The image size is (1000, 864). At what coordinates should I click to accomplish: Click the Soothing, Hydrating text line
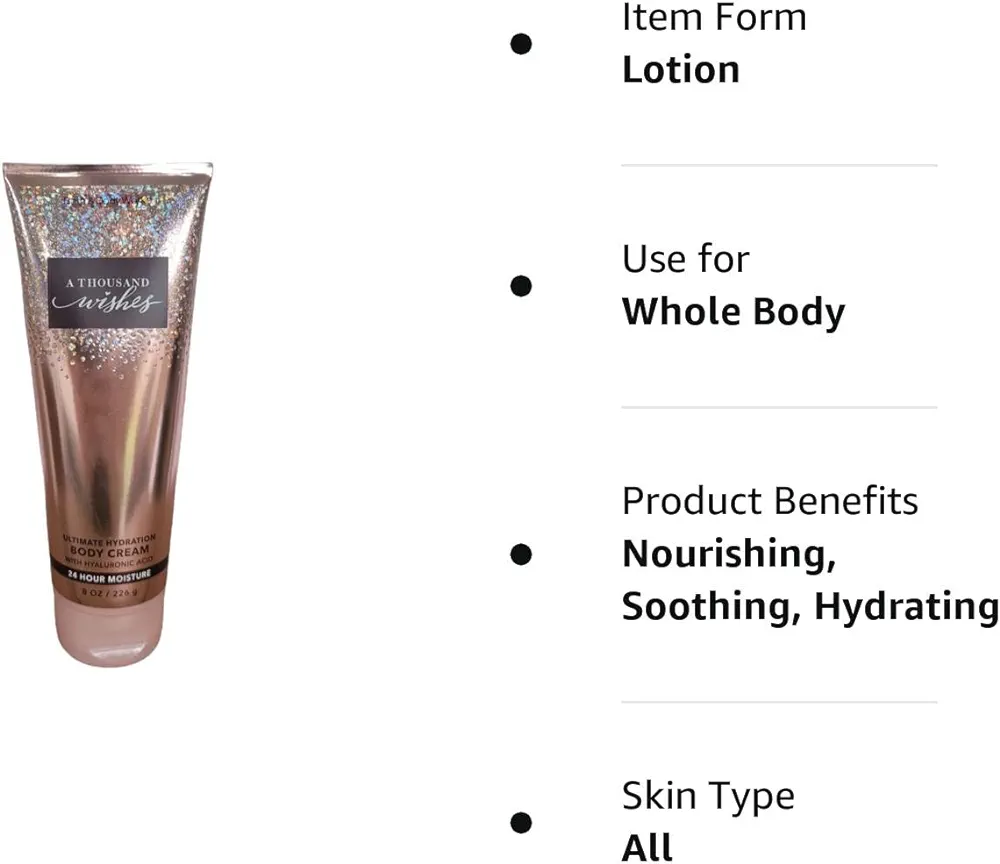coord(810,607)
